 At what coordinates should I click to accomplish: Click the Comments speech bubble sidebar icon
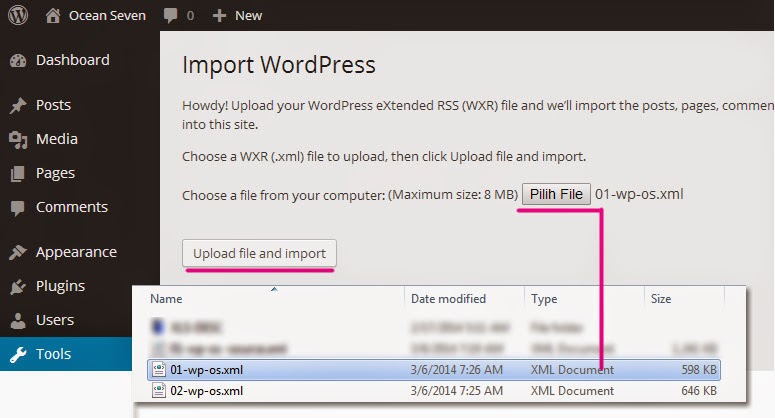click(x=17, y=208)
